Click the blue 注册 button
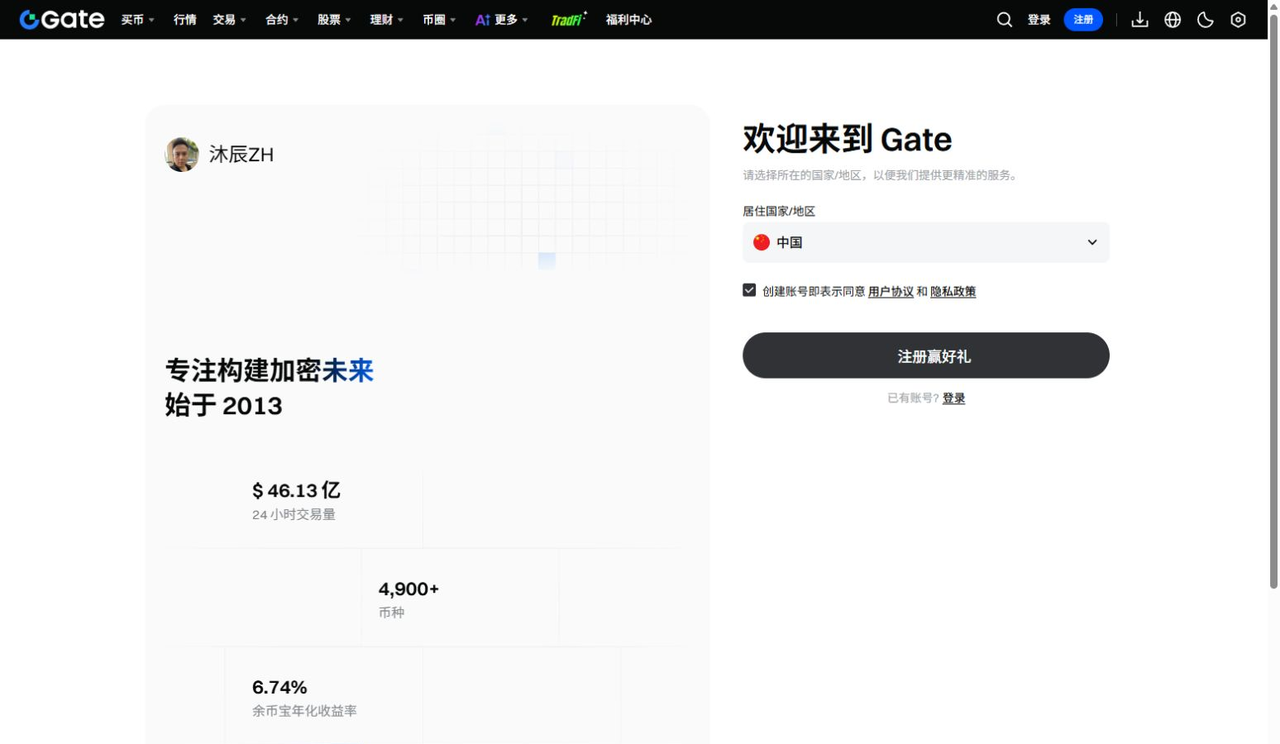Viewport: 1280px width, 744px height. (1083, 20)
